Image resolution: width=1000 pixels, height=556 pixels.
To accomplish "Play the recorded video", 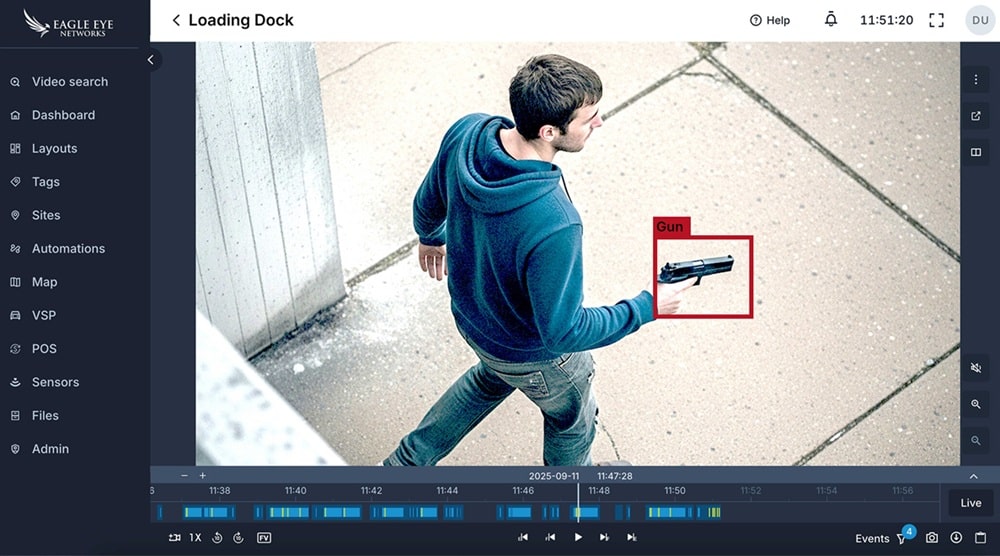I will (x=578, y=538).
